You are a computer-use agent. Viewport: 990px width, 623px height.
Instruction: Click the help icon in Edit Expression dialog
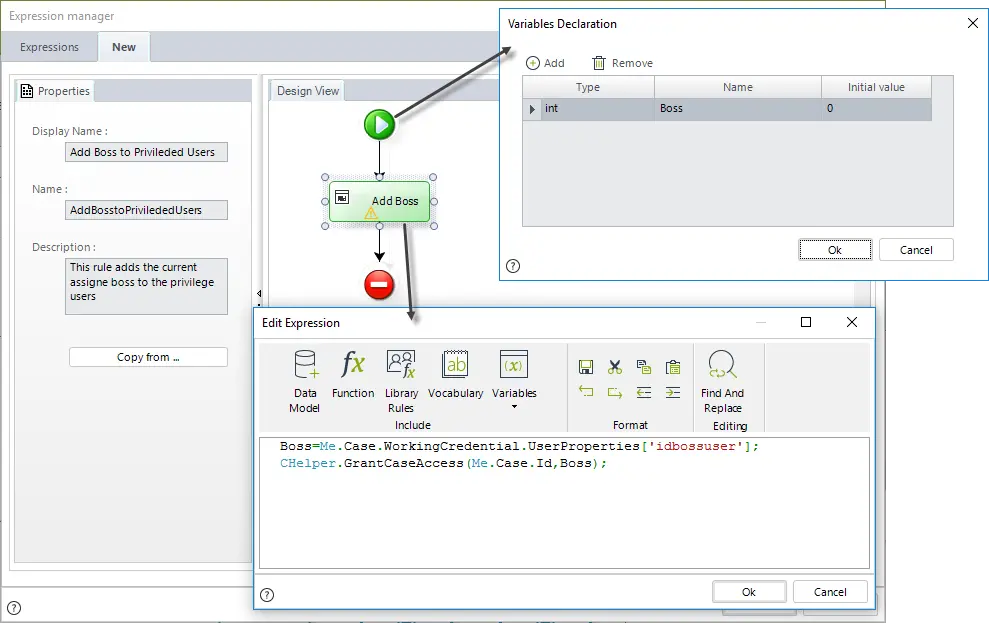pyautogui.click(x=267, y=595)
